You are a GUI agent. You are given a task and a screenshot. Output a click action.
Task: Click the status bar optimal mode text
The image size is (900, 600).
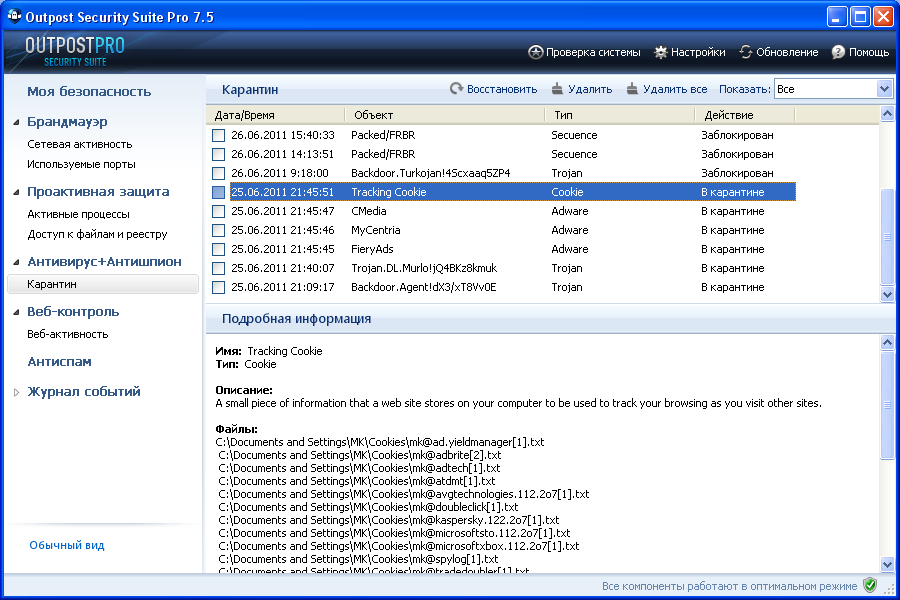tap(729, 586)
